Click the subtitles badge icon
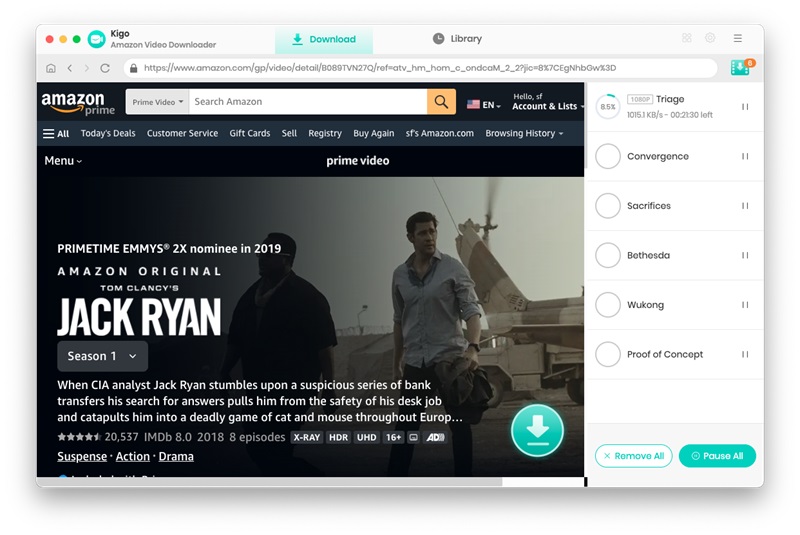Image resolution: width=800 pixels, height=535 pixels. (x=414, y=438)
